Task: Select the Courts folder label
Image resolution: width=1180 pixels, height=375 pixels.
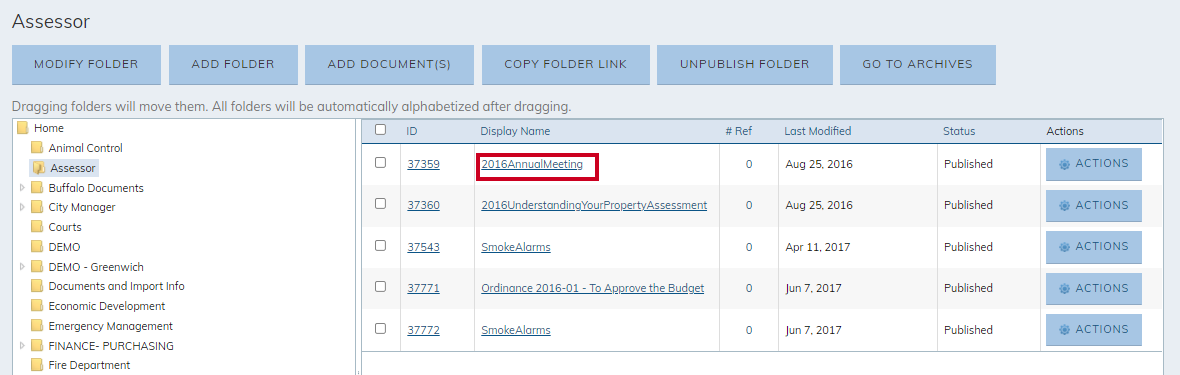Action: 65,227
